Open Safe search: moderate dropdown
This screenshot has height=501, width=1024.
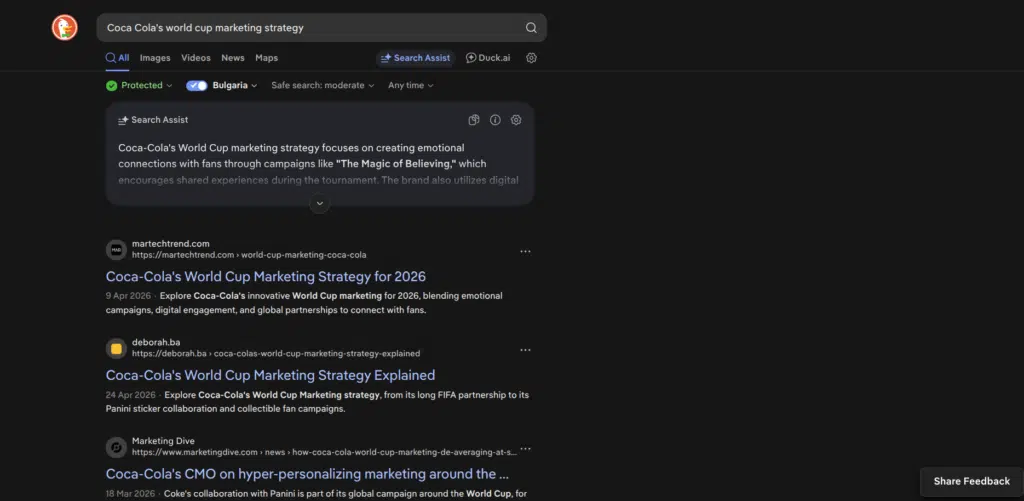tap(323, 86)
